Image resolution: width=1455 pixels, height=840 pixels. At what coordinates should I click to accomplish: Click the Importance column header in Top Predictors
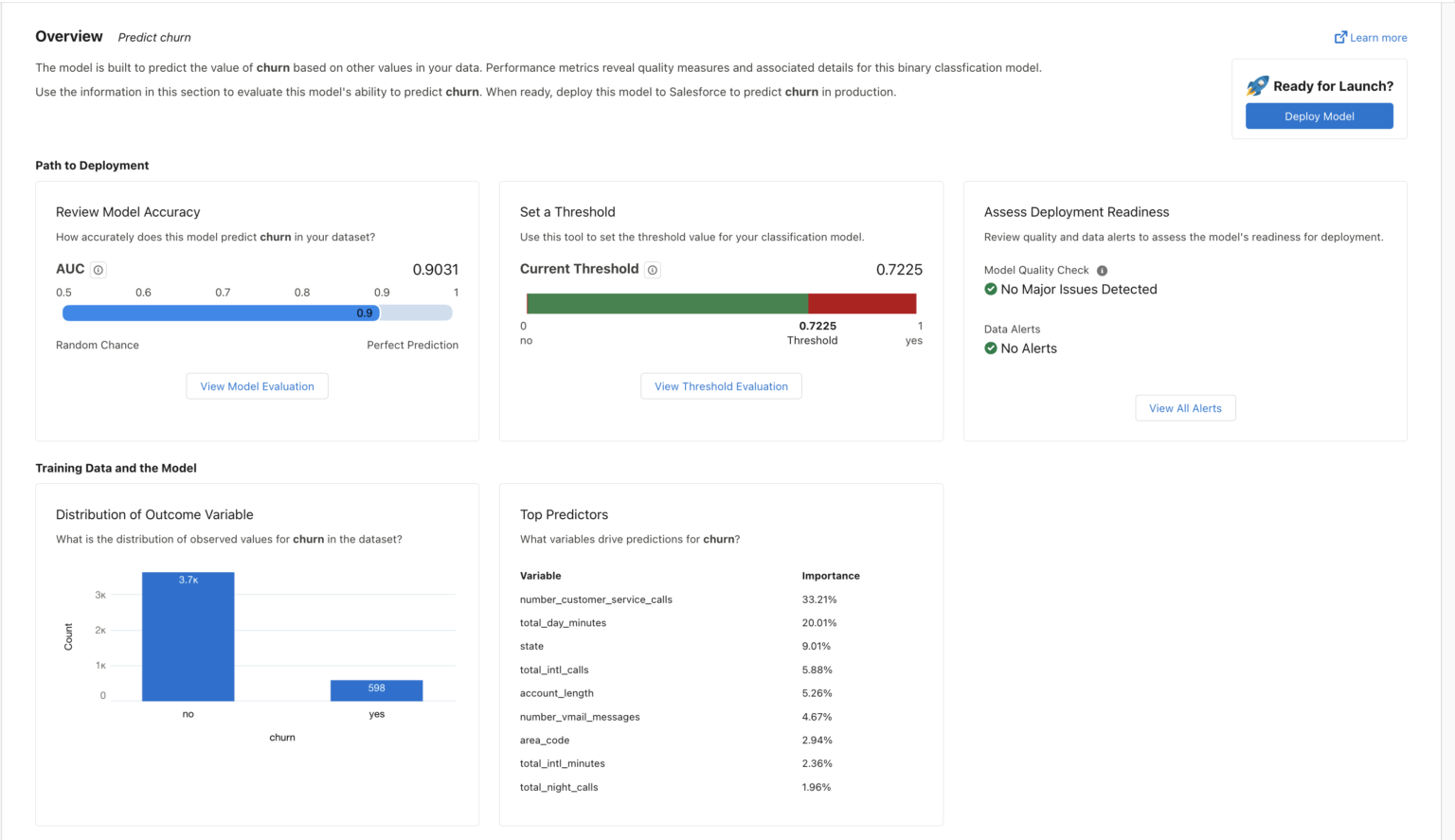coord(831,575)
